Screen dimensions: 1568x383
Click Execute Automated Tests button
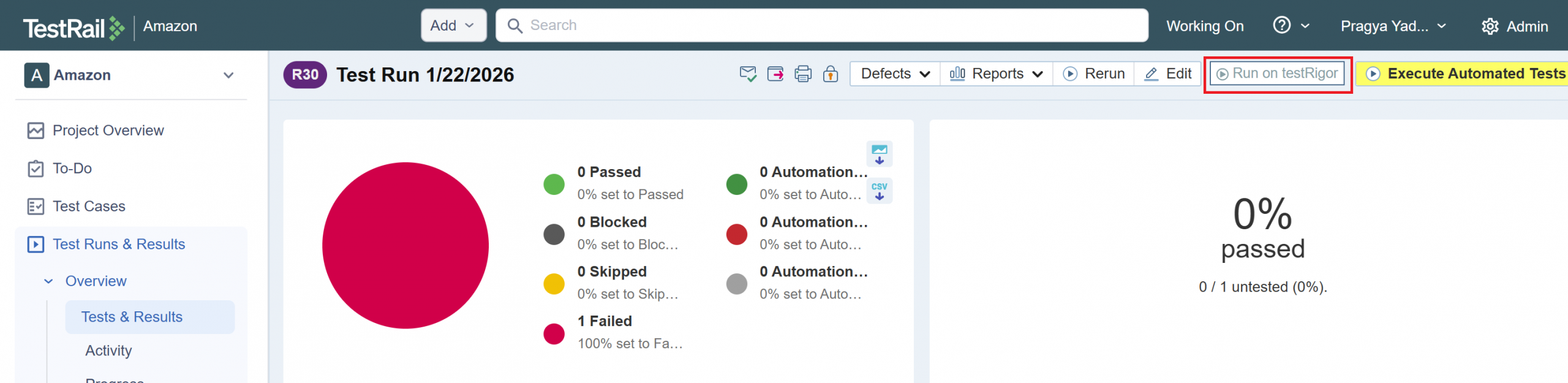tap(1465, 74)
